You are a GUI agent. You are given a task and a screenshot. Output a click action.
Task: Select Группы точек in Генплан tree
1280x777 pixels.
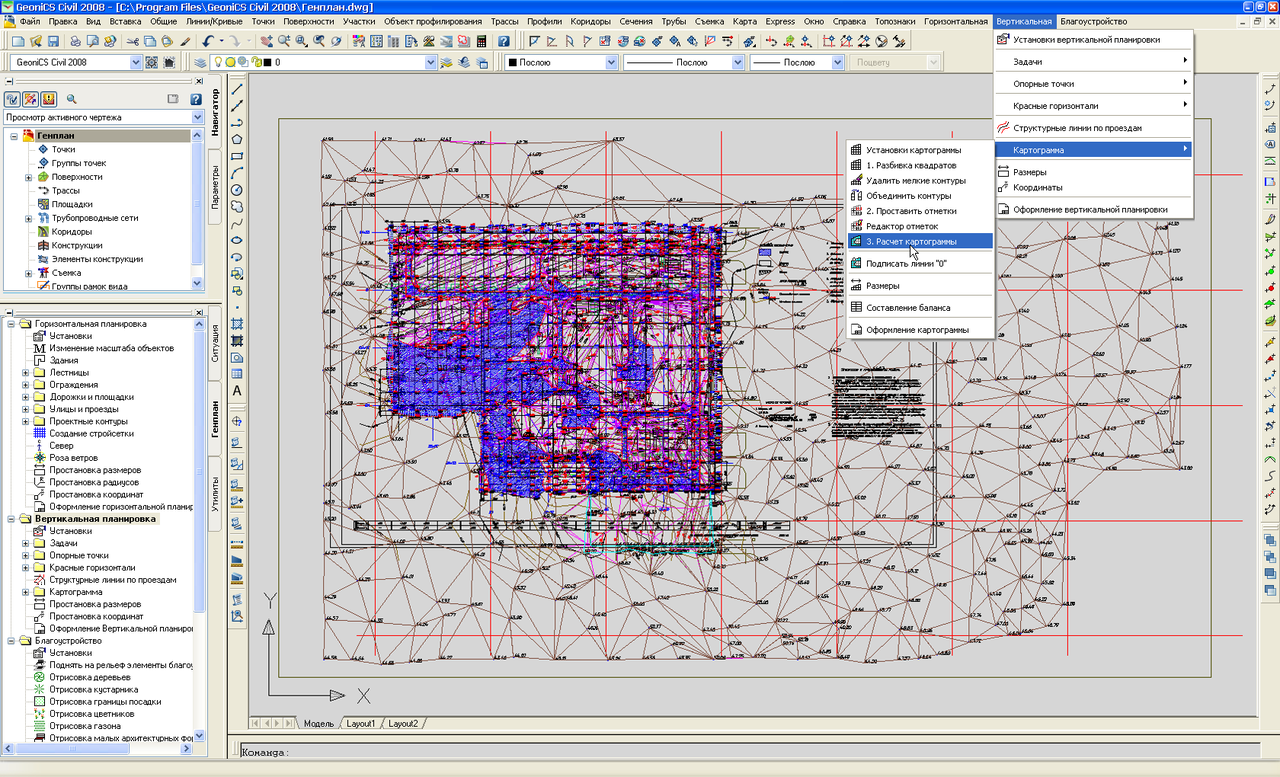click(x=79, y=163)
